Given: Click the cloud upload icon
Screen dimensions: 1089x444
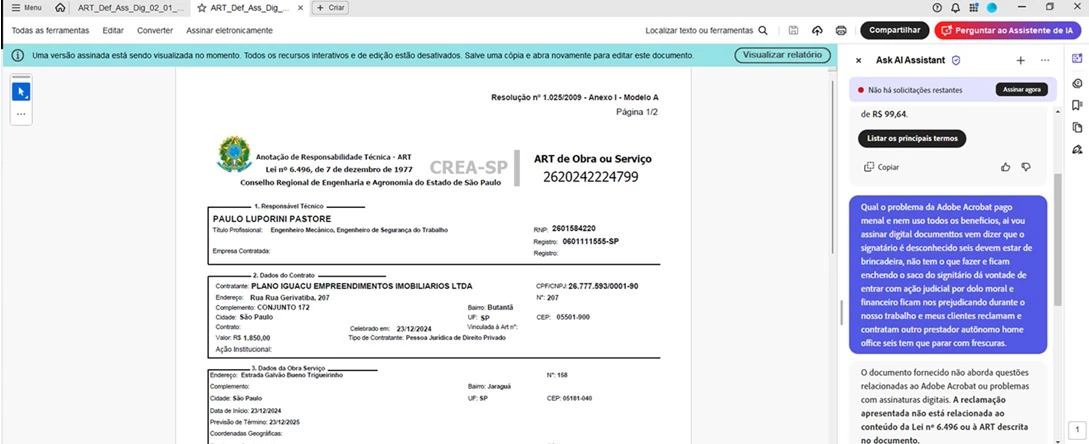Looking at the screenshot, I should (x=817, y=31).
